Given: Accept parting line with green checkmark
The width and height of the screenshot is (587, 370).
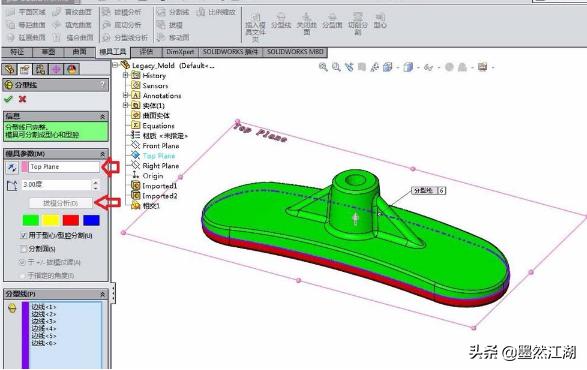Looking at the screenshot, I should [8, 99].
